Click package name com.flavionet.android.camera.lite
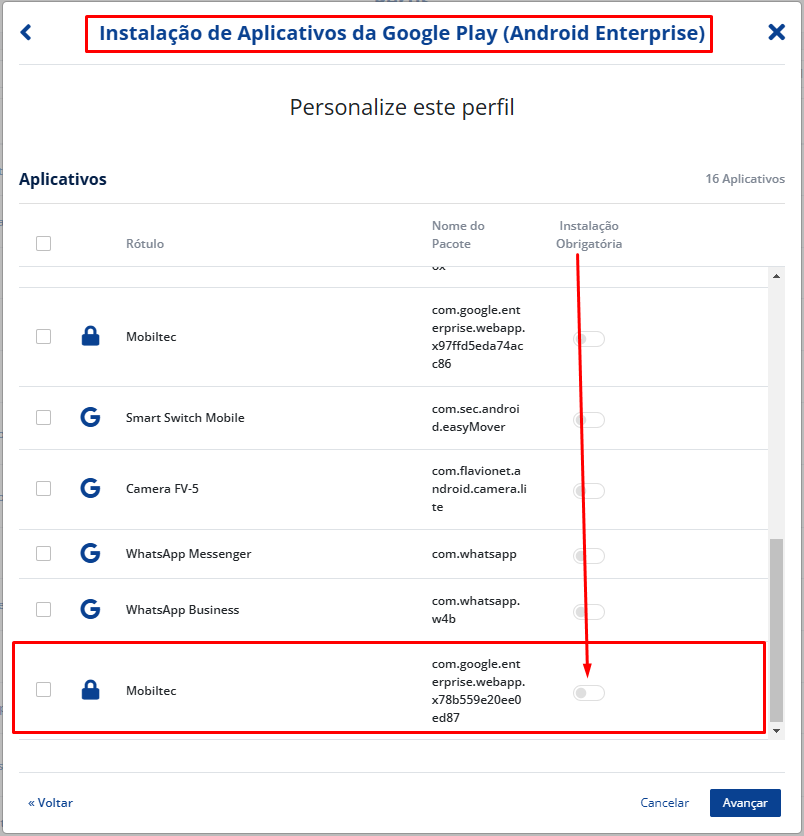Image resolution: width=804 pixels, height=836 pixels. (x=479, y=488)
